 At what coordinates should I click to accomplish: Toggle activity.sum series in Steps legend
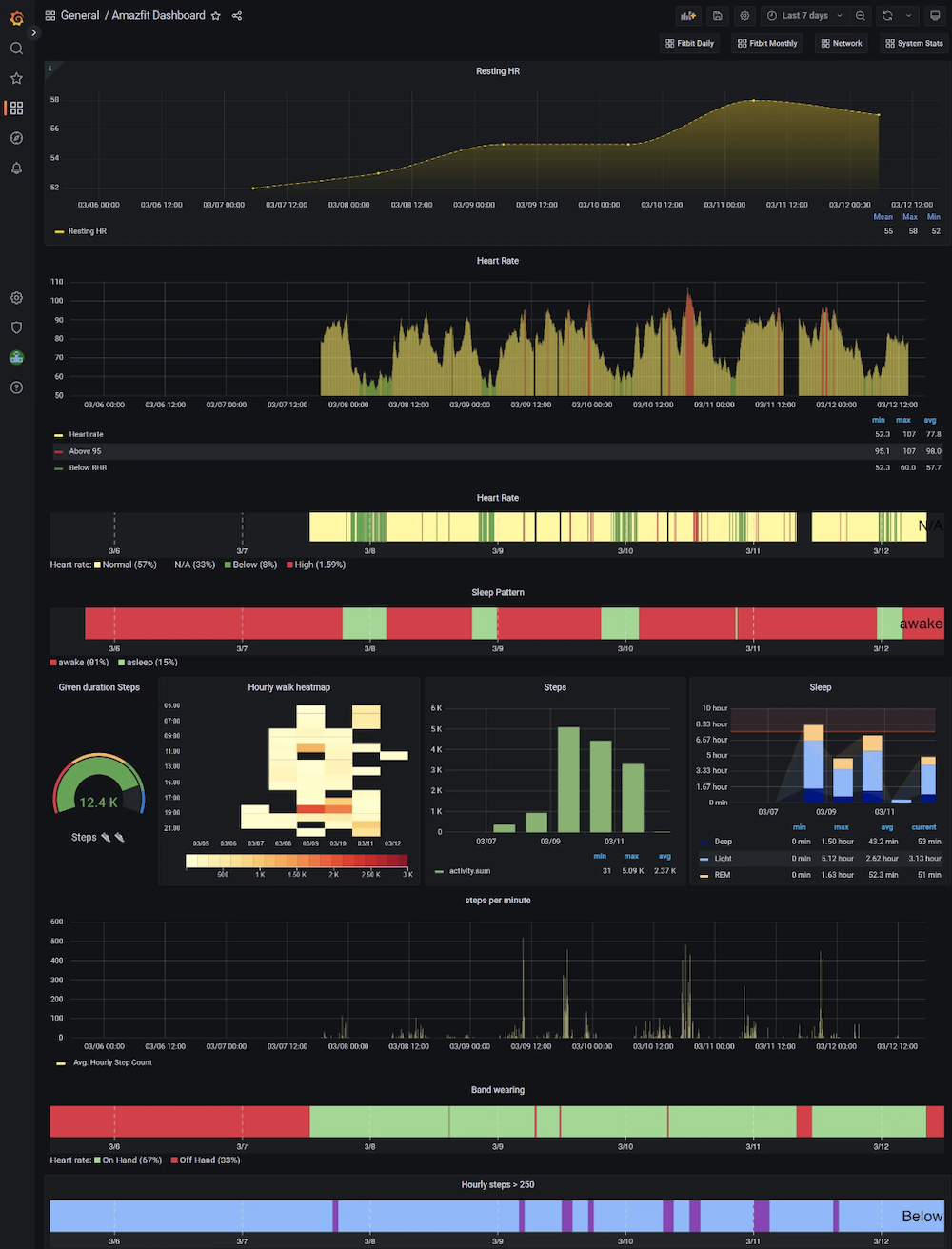(471, 871)
